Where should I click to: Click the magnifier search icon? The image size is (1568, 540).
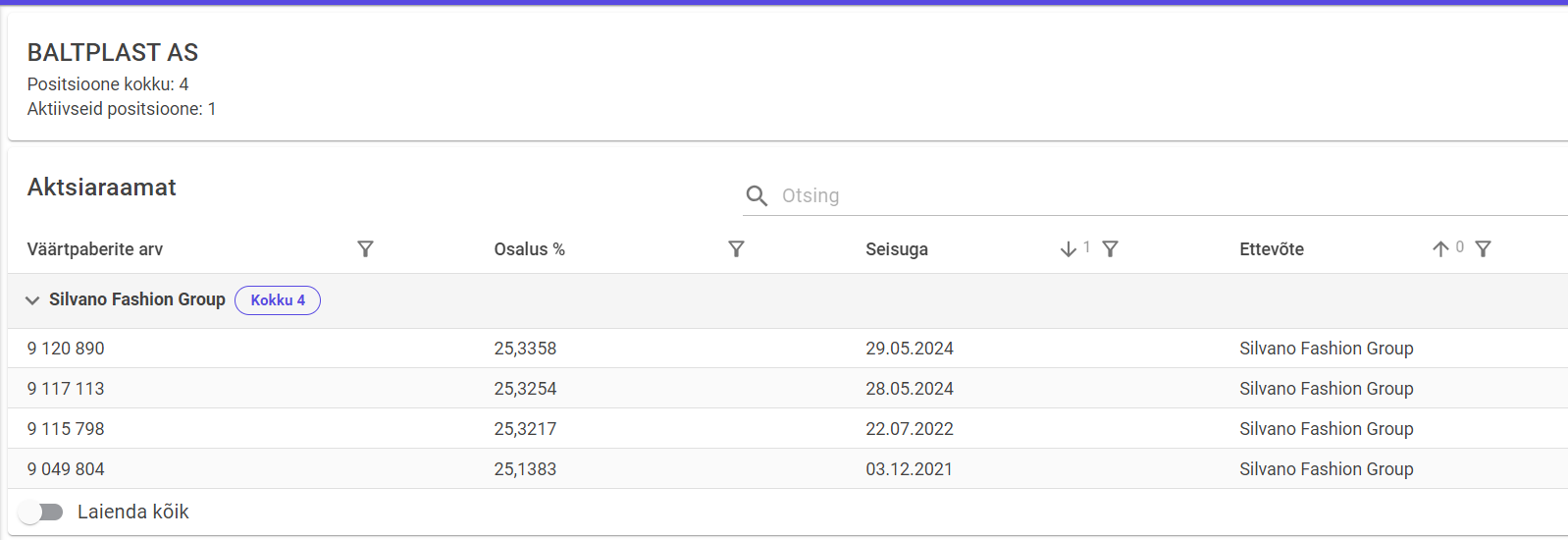(x=757, y=196)
